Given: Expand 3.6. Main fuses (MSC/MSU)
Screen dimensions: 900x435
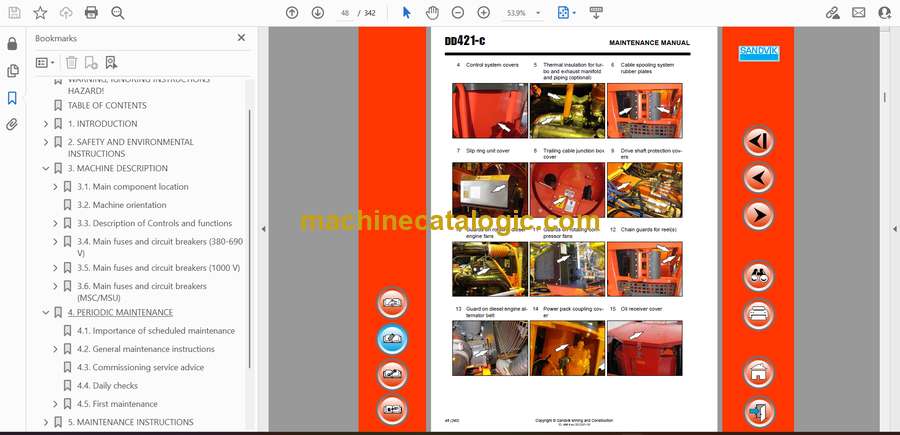Looking at the screenshot, I should pyautogui.click(x=55, y=286).
